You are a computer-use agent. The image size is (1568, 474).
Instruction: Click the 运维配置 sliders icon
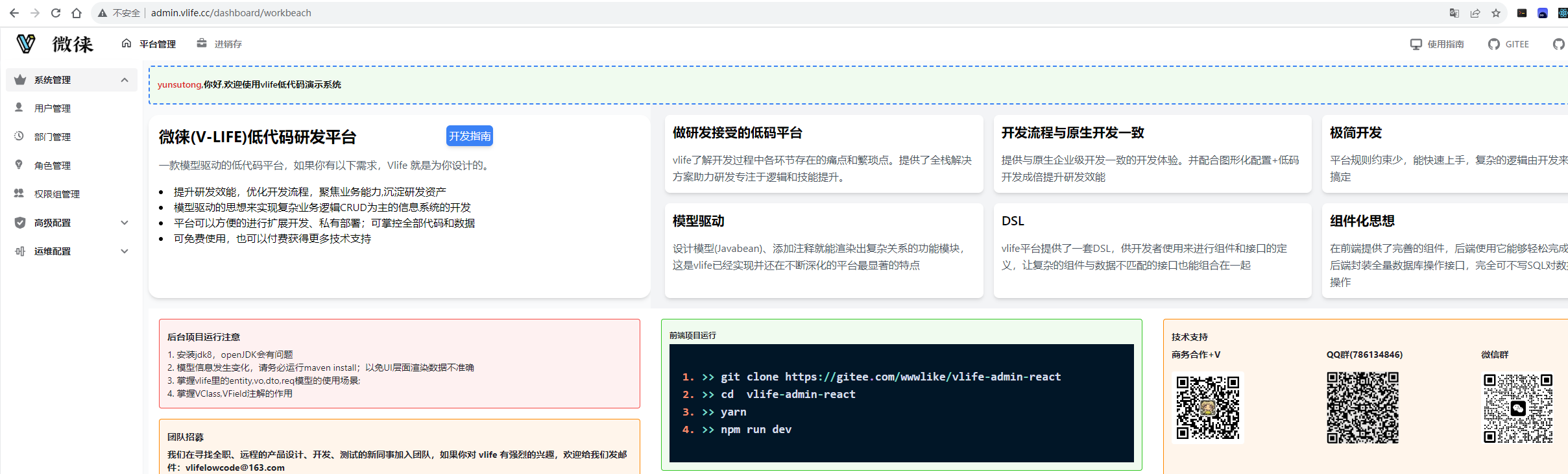pyautogui.click(x=20, y=251)
